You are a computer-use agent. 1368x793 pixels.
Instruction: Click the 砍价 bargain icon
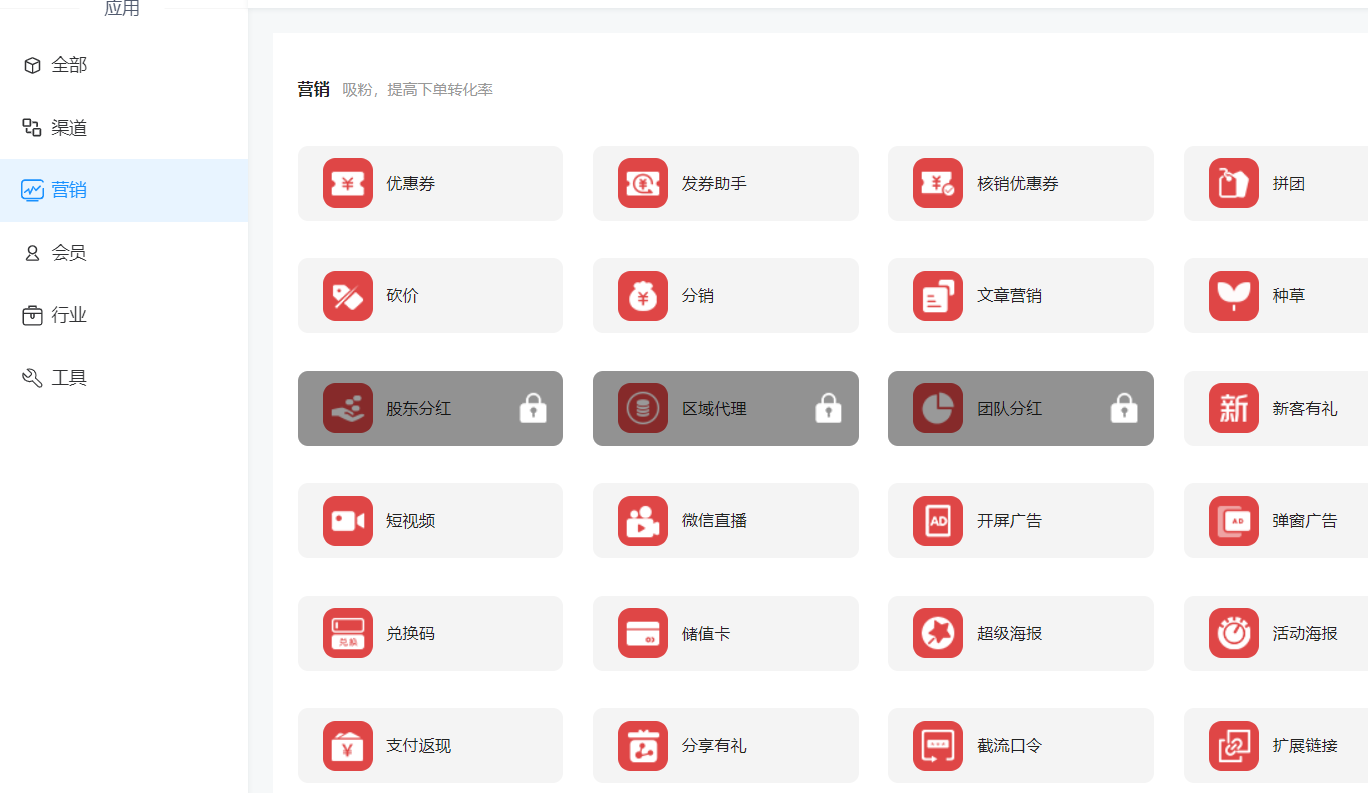(x=347, y=296)
